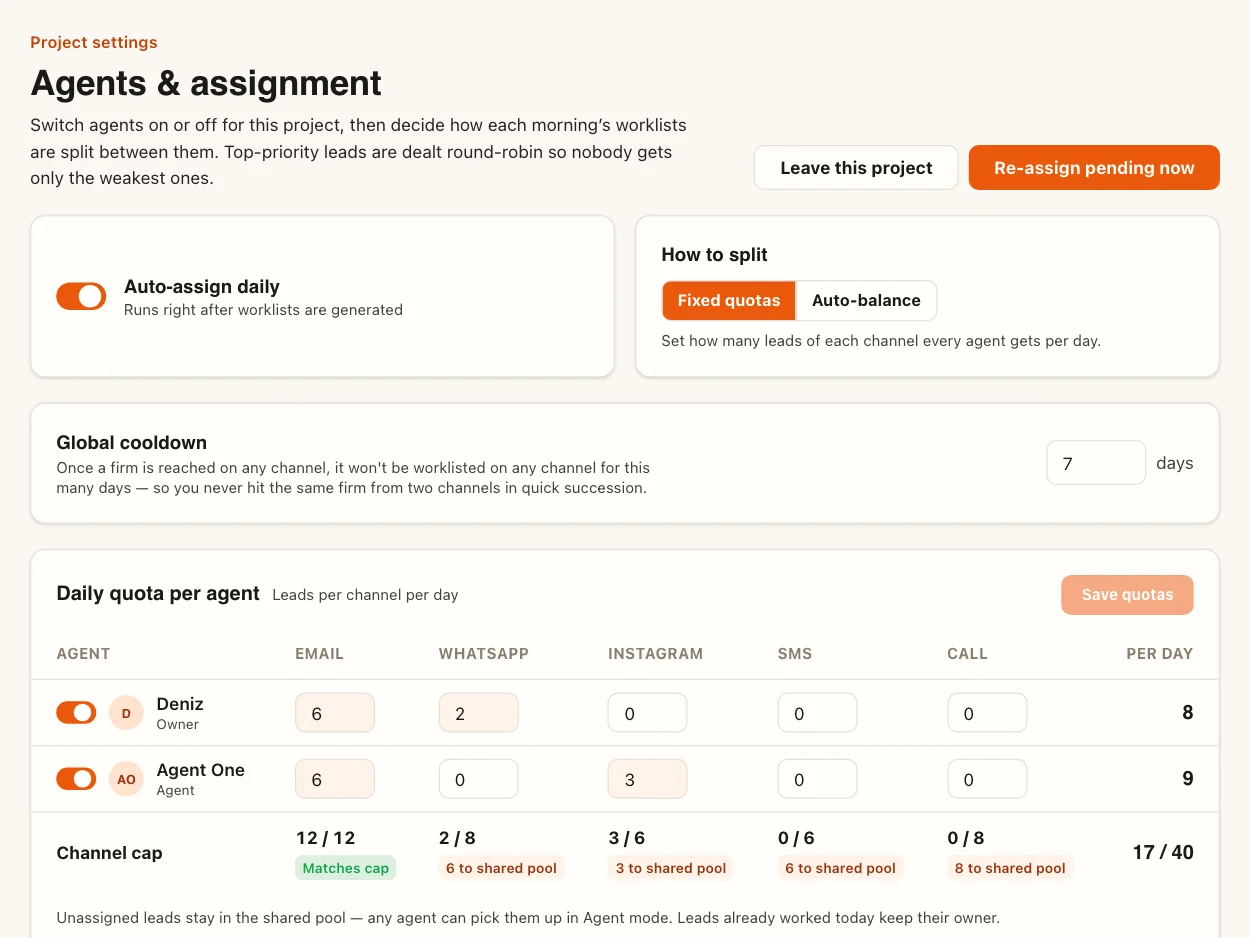Click Agent One's Instagram quota field
Screen dimensions: 1250x938
(648, 779)
